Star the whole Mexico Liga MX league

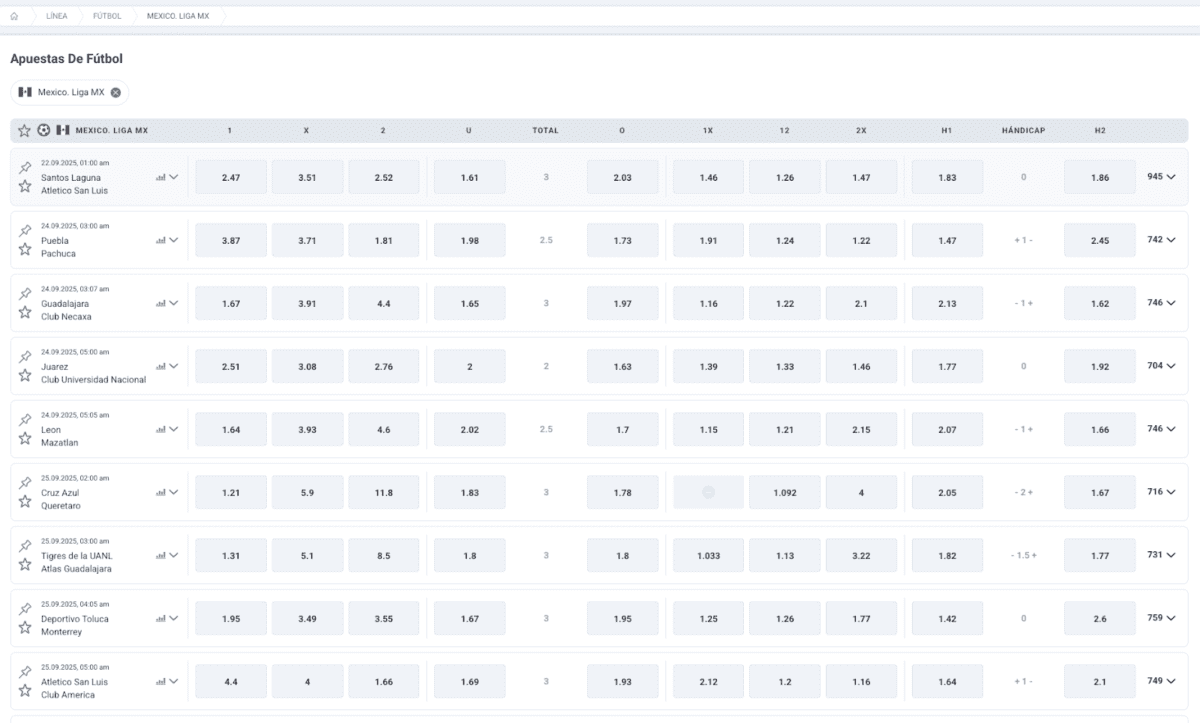pos(24,130)
